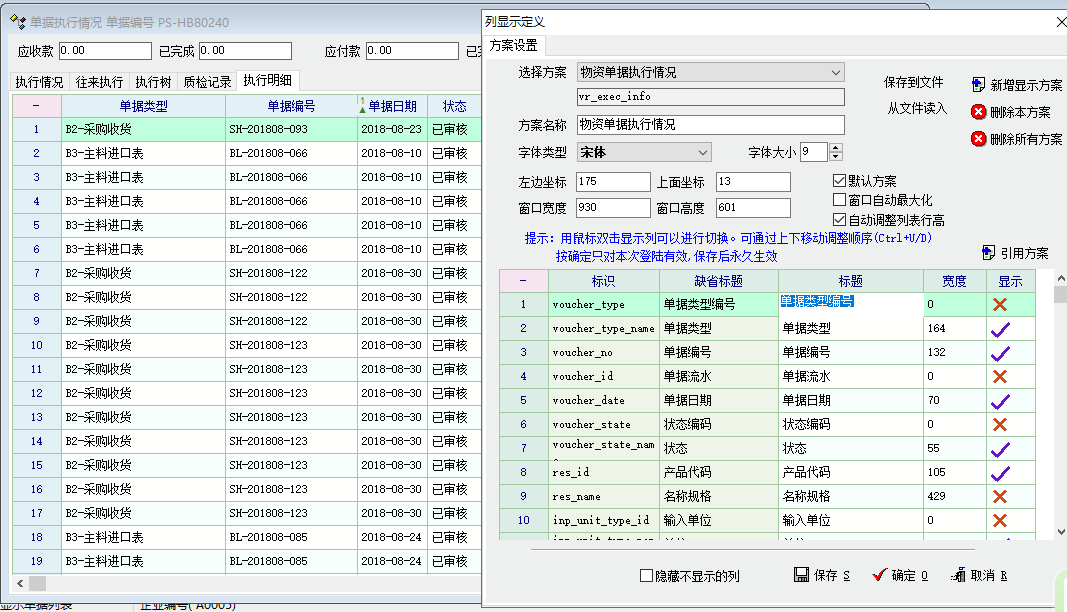Uncheck the 默认方案 checkbox
The height and width of the screenshot is (612, 1067).
(x=840, y=181)
